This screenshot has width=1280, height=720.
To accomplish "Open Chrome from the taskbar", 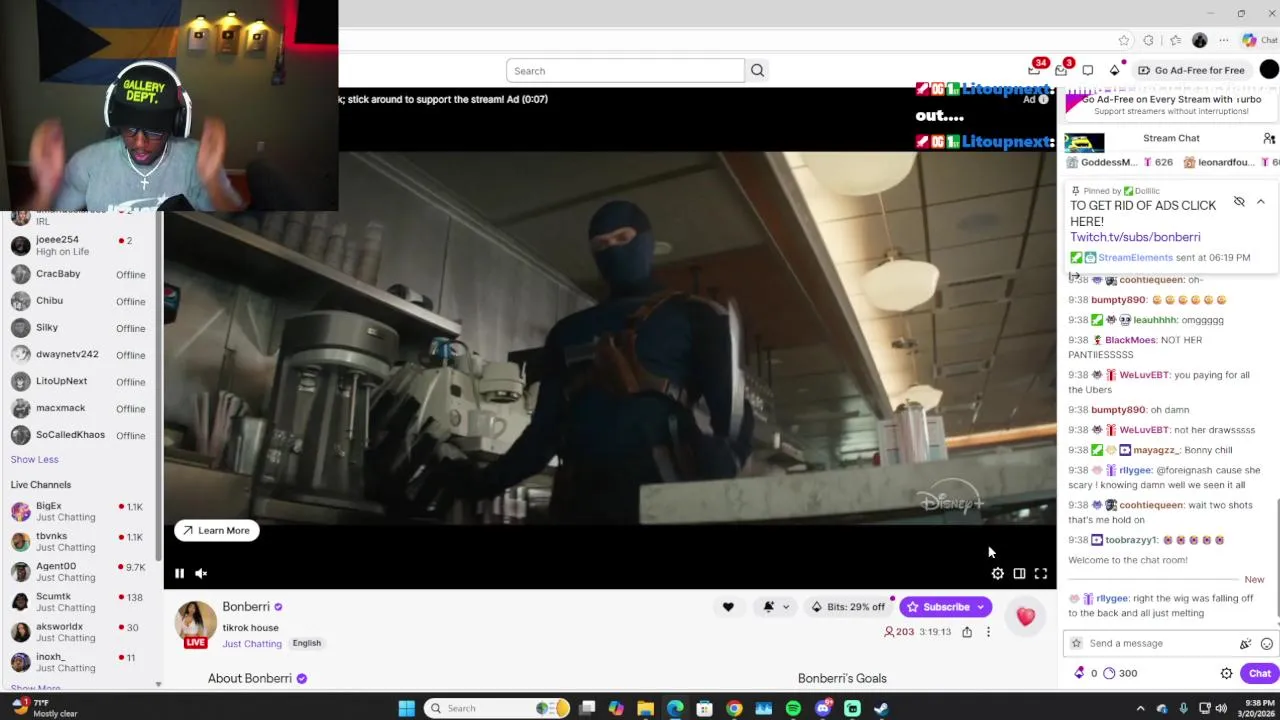I will coord(734,708).
